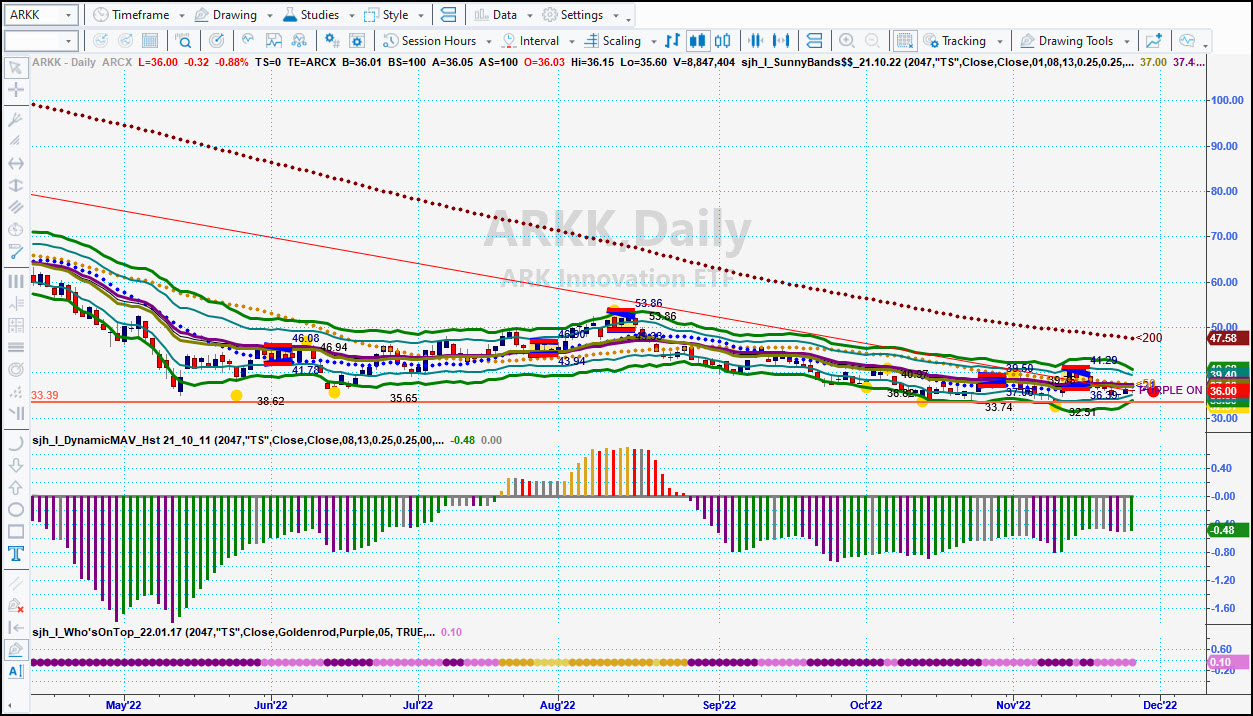Select the rectangle drawing tool
Image resolution: width=1253 pixels, height=716 pixels.
tap(16, 531)
